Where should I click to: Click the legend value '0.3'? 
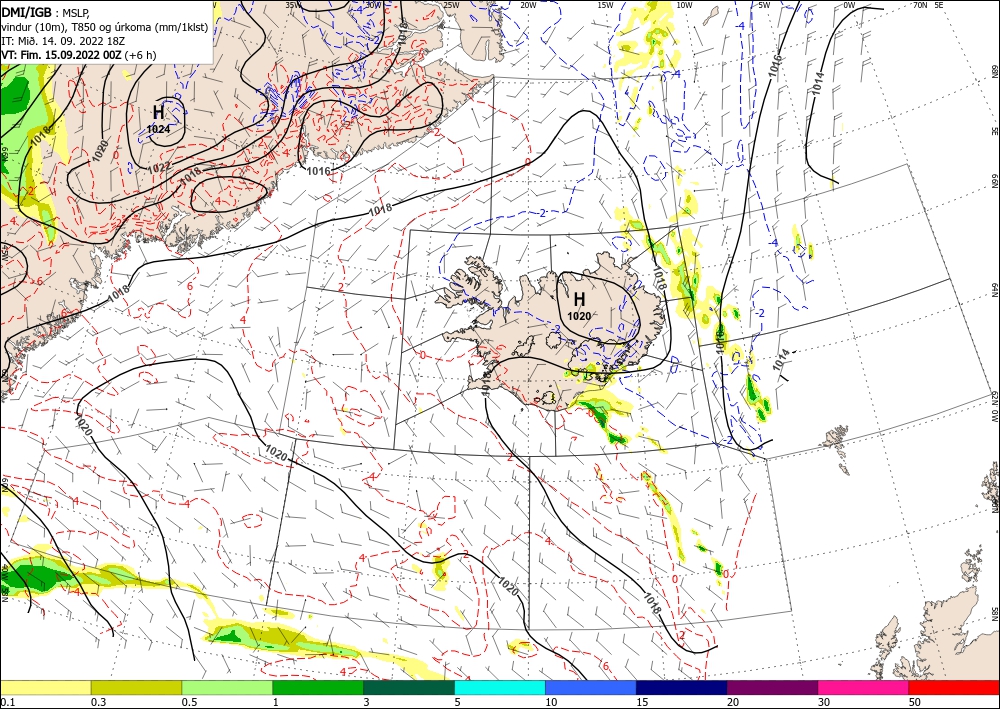(x=98, y=702)
